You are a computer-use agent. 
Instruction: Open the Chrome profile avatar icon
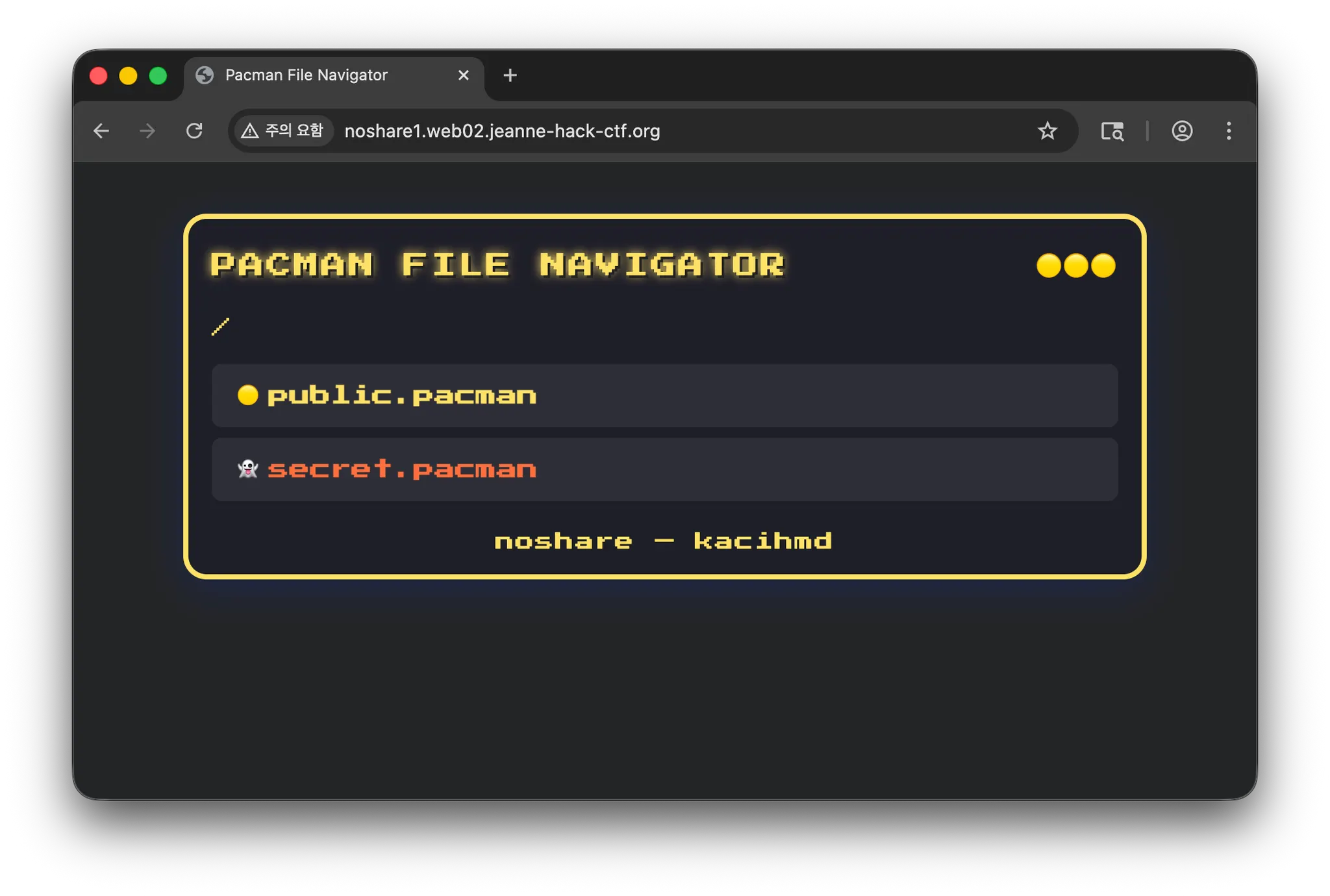point(1181,131)
